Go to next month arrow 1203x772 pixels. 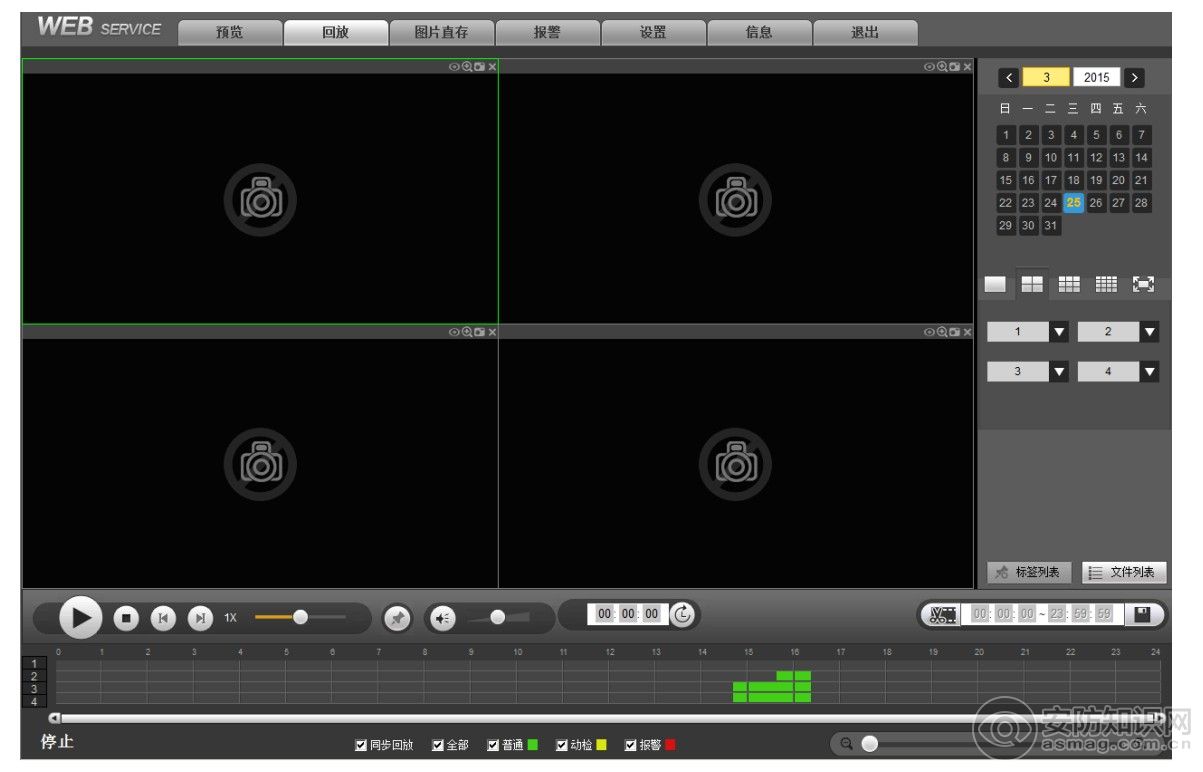point(1133,78)
